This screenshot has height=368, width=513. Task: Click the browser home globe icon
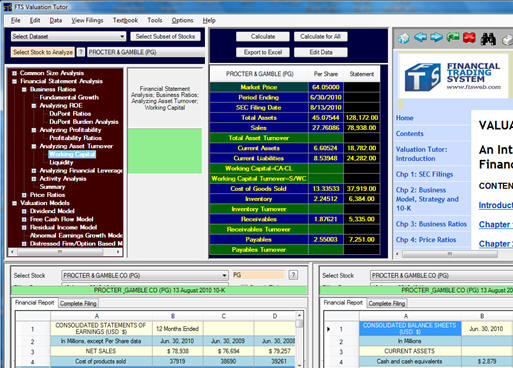404,38
